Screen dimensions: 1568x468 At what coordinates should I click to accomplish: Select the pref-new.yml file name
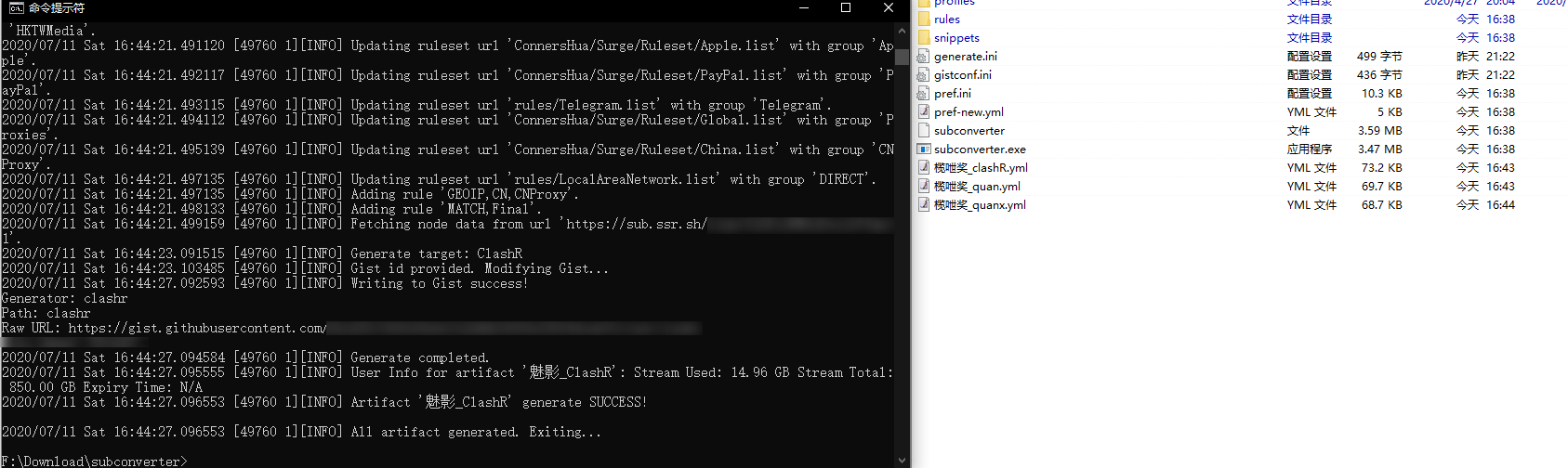click(968, 111)
